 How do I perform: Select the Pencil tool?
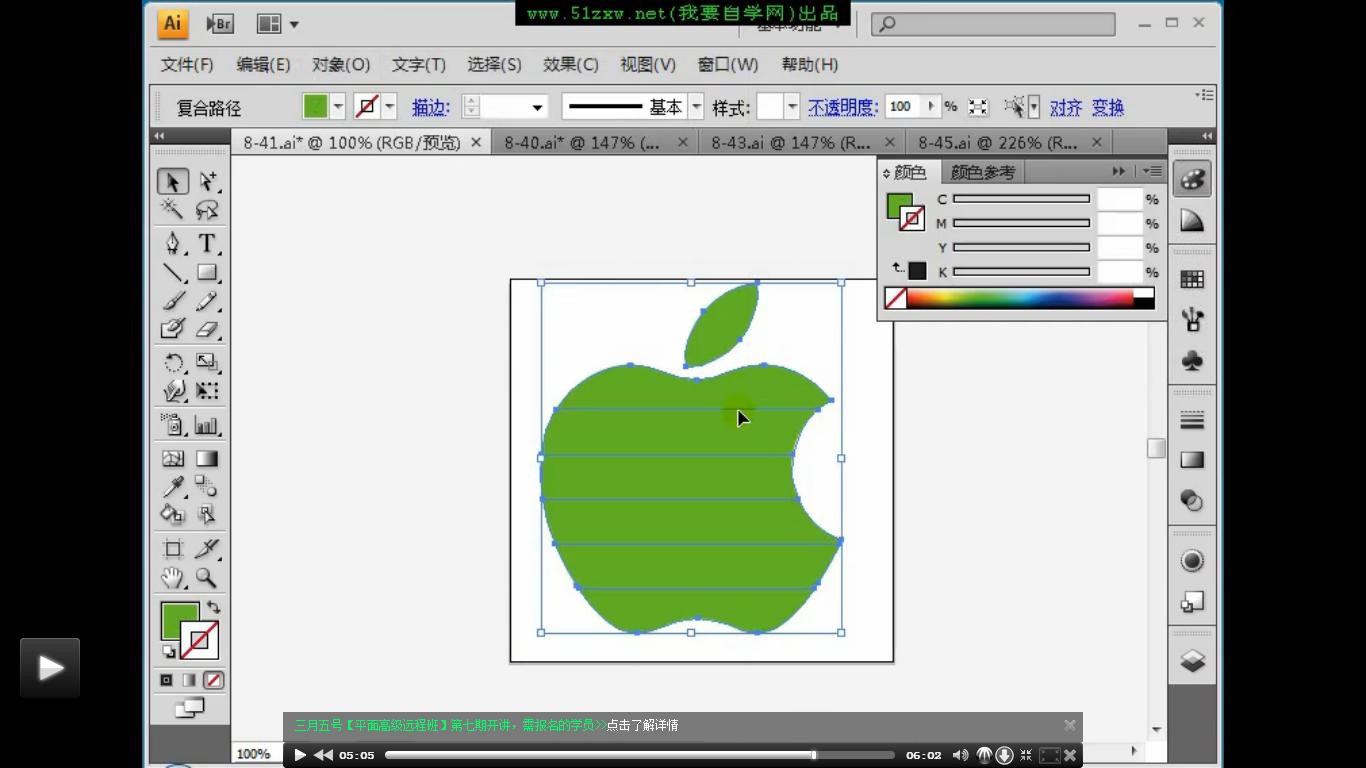coord(207,300)
